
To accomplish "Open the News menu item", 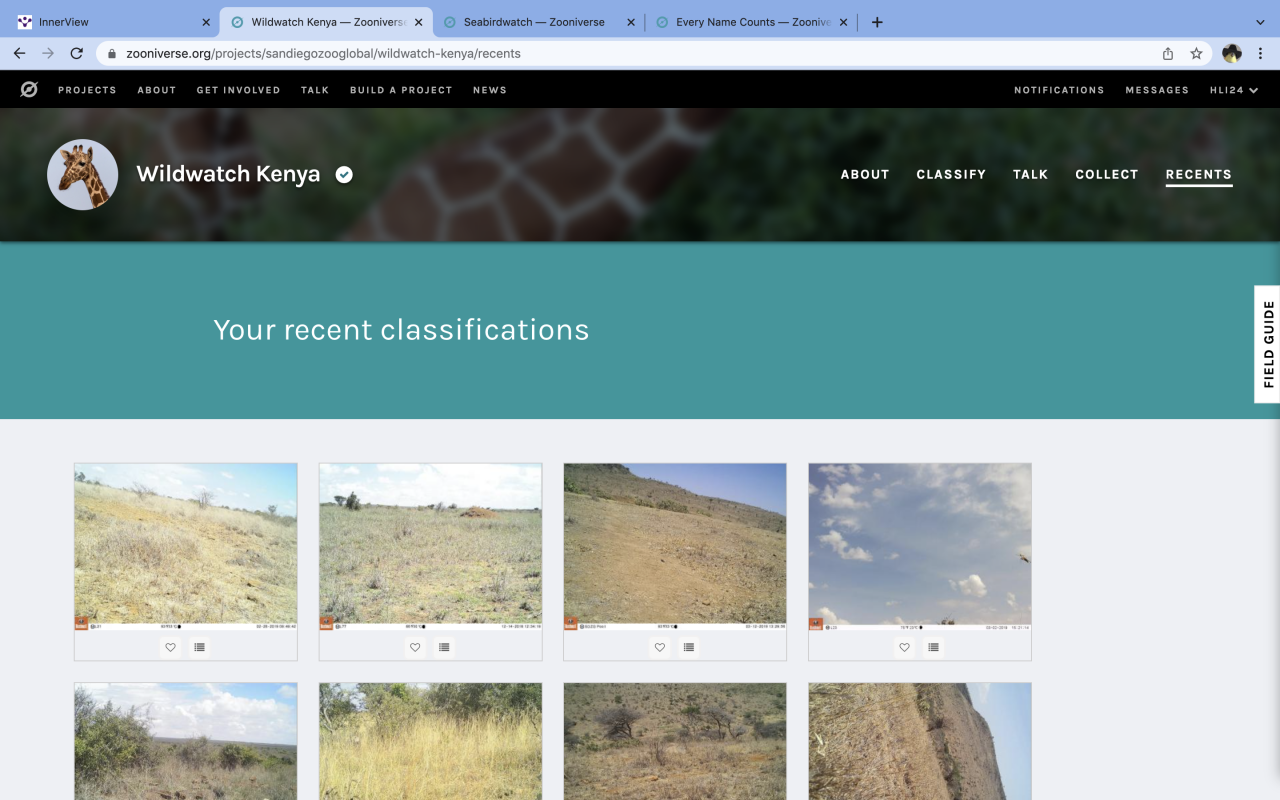I will (x=490, y=90).
